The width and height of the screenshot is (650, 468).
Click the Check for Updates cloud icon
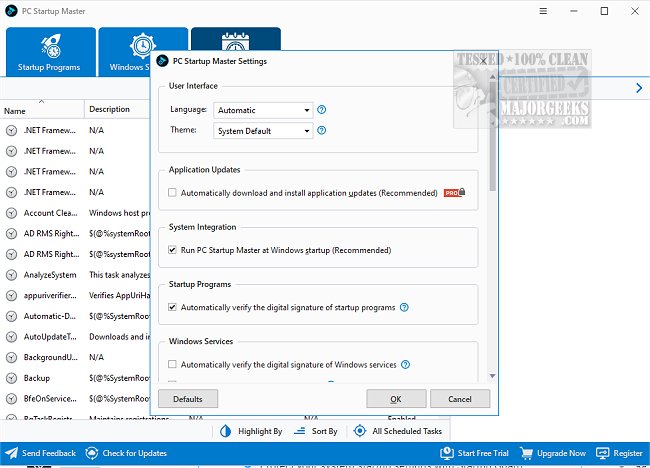(92, 453)
